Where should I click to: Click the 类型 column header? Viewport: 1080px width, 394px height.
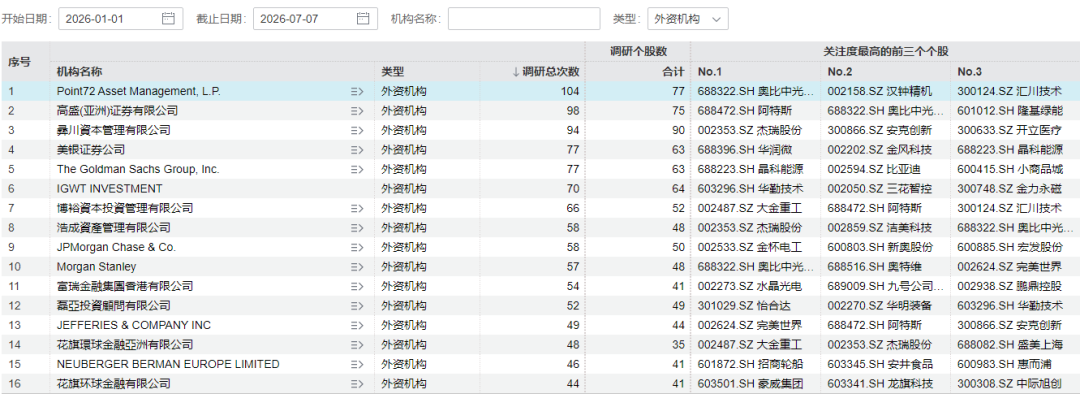click(393, 72)
